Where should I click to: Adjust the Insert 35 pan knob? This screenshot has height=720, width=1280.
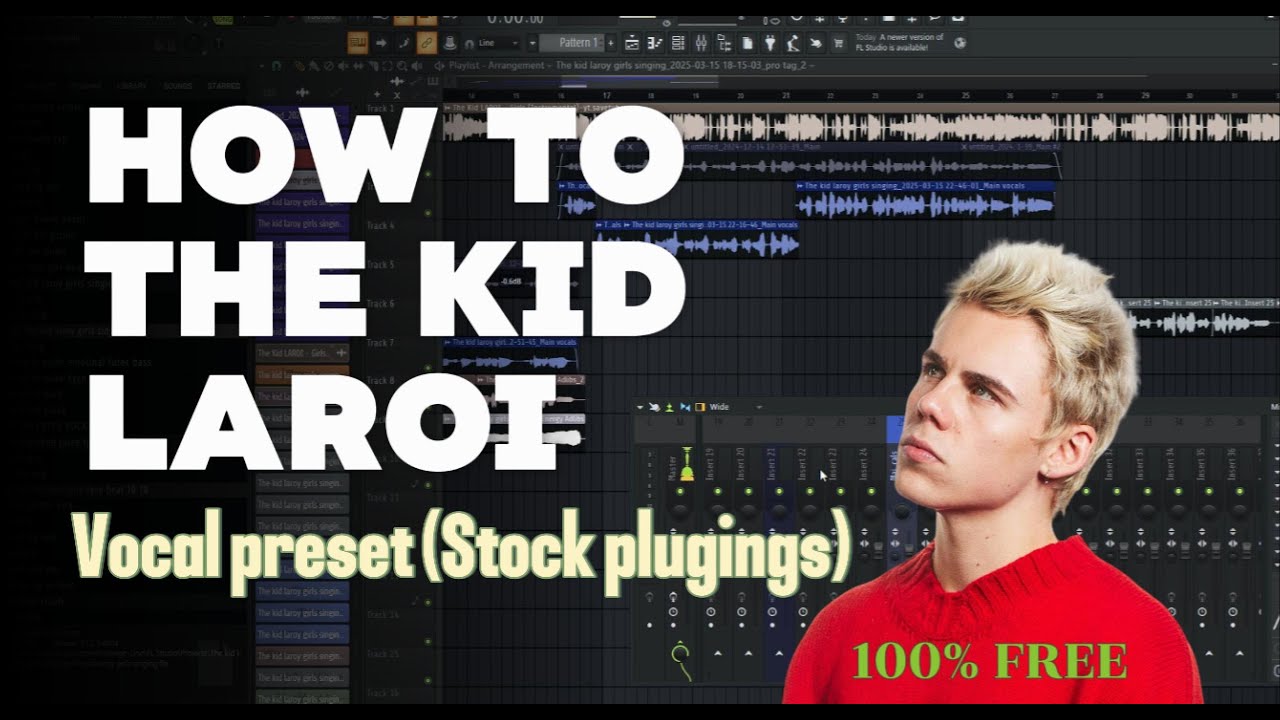[1209, 510]
